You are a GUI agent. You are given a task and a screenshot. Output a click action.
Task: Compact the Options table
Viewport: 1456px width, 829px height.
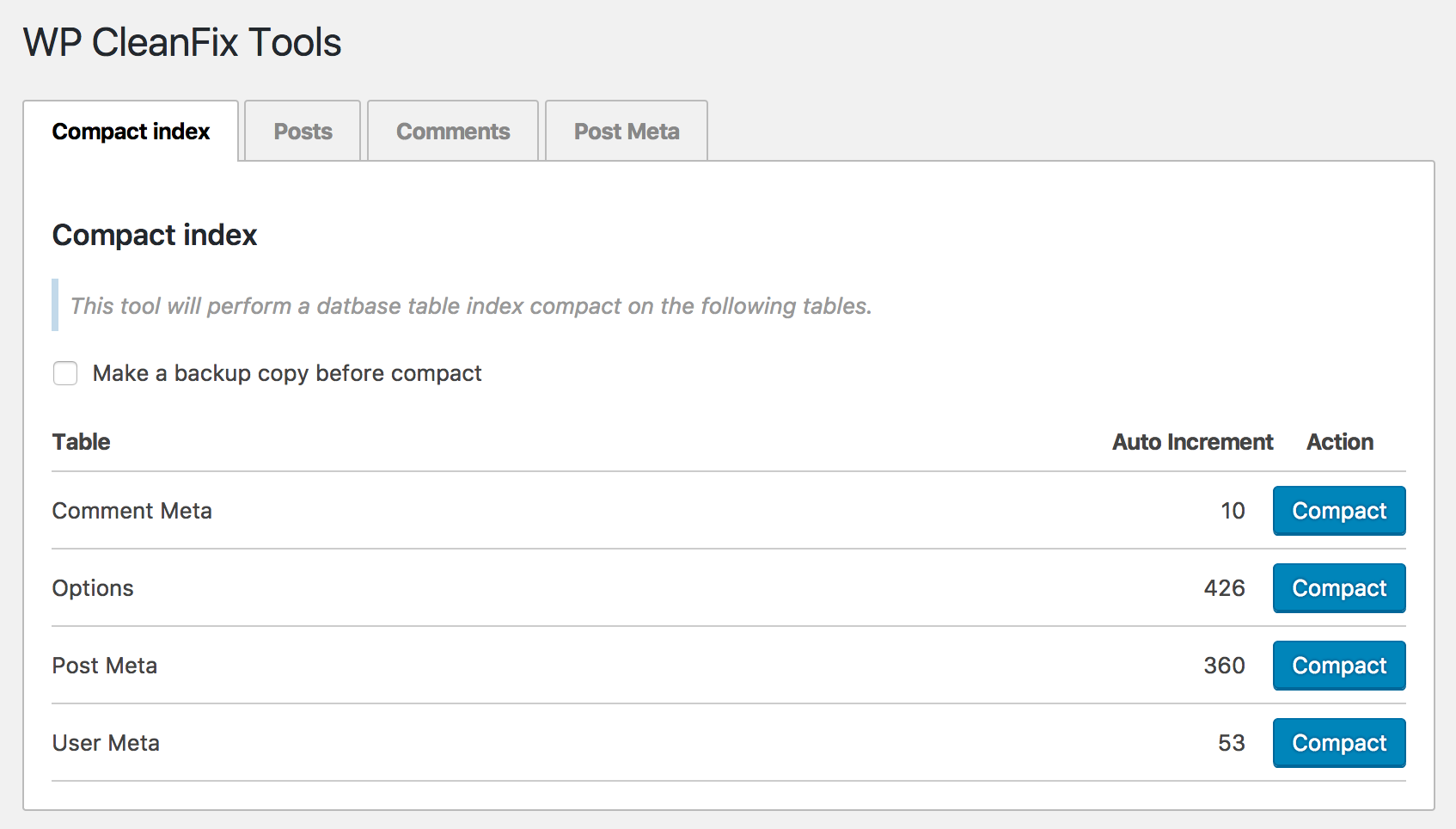click(x=1339, y=588)
